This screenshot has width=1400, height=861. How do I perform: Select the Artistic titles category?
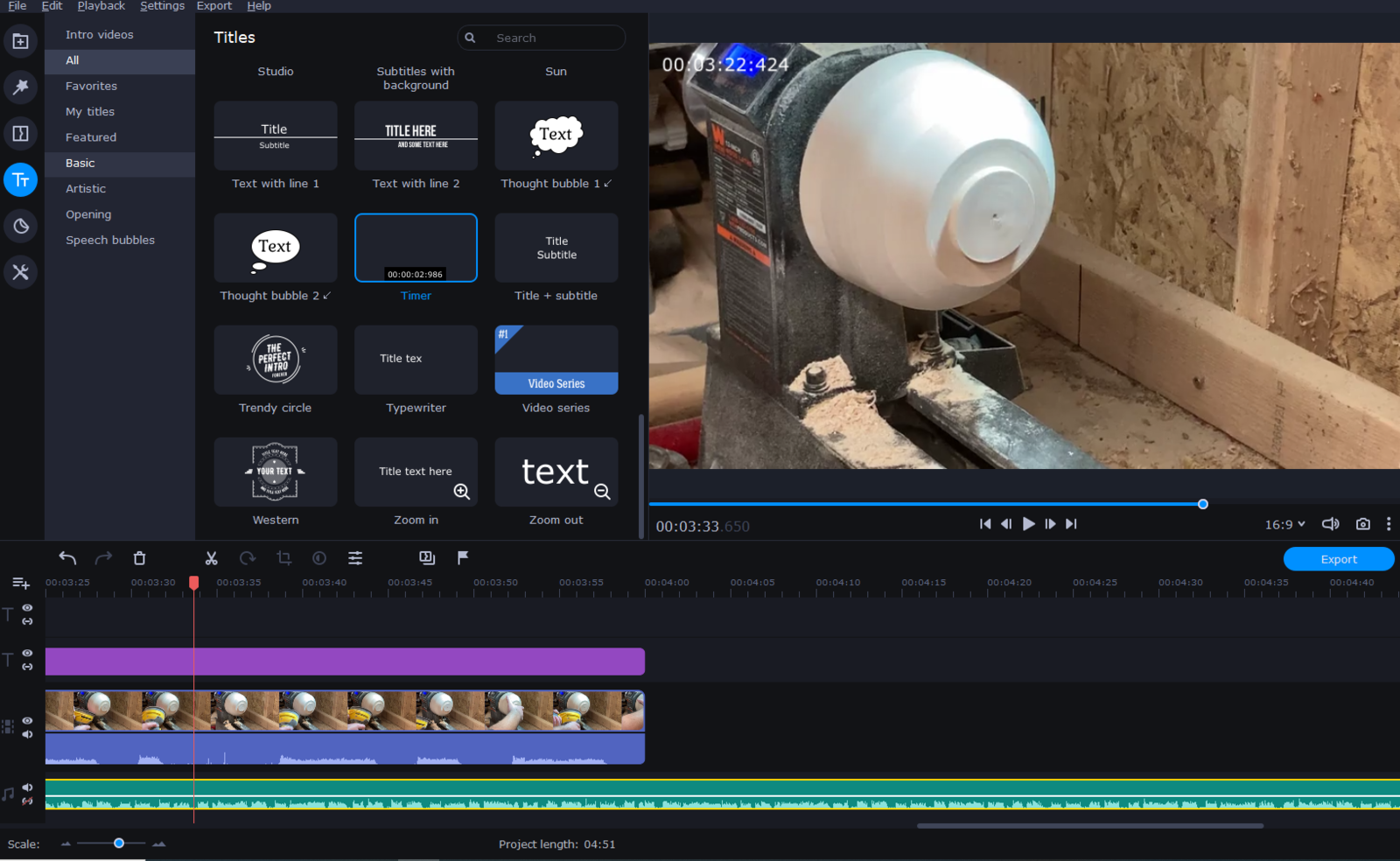click(86, 189)
